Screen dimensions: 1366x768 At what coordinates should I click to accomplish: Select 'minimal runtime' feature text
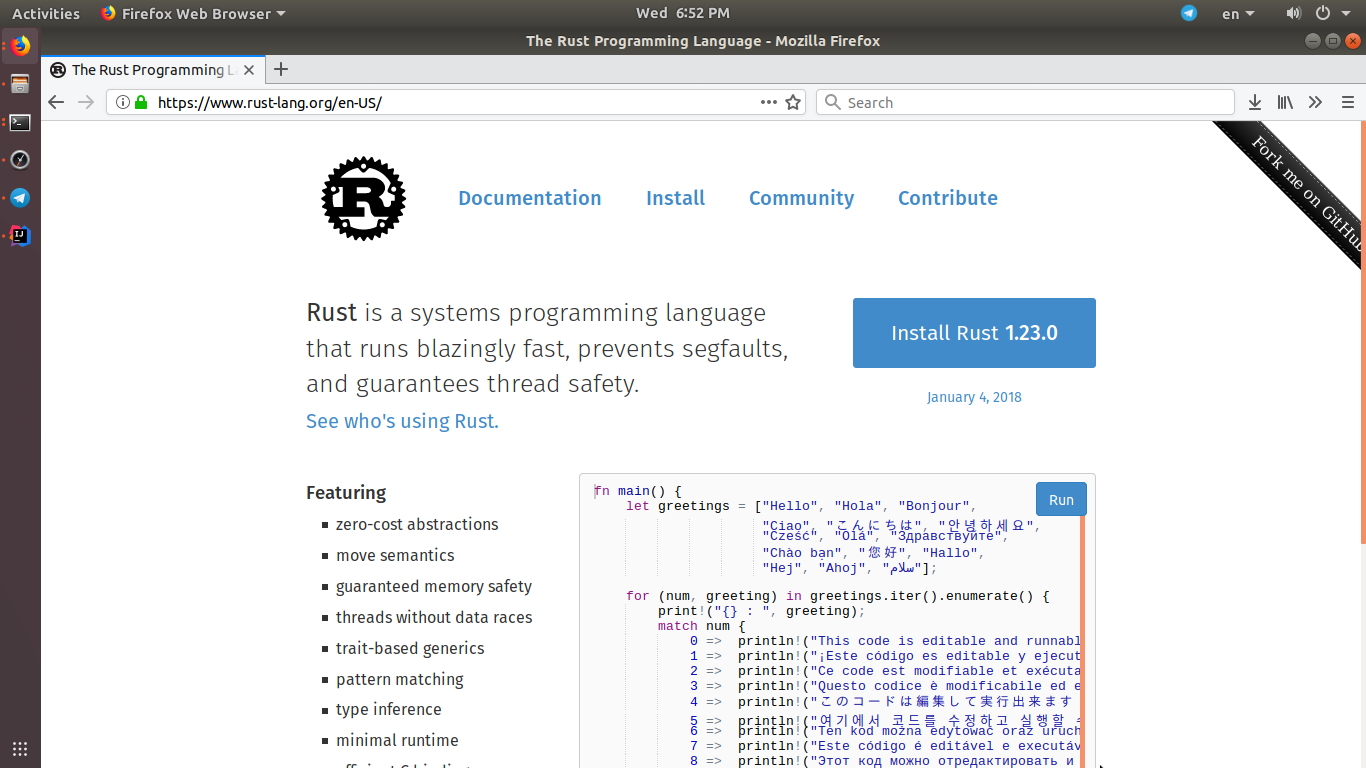(x=397, y=740)
